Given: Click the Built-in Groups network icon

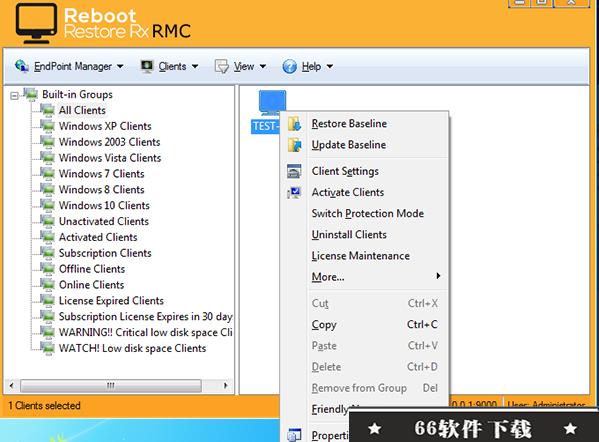Looking at the screenshot, I should point(31,94).
